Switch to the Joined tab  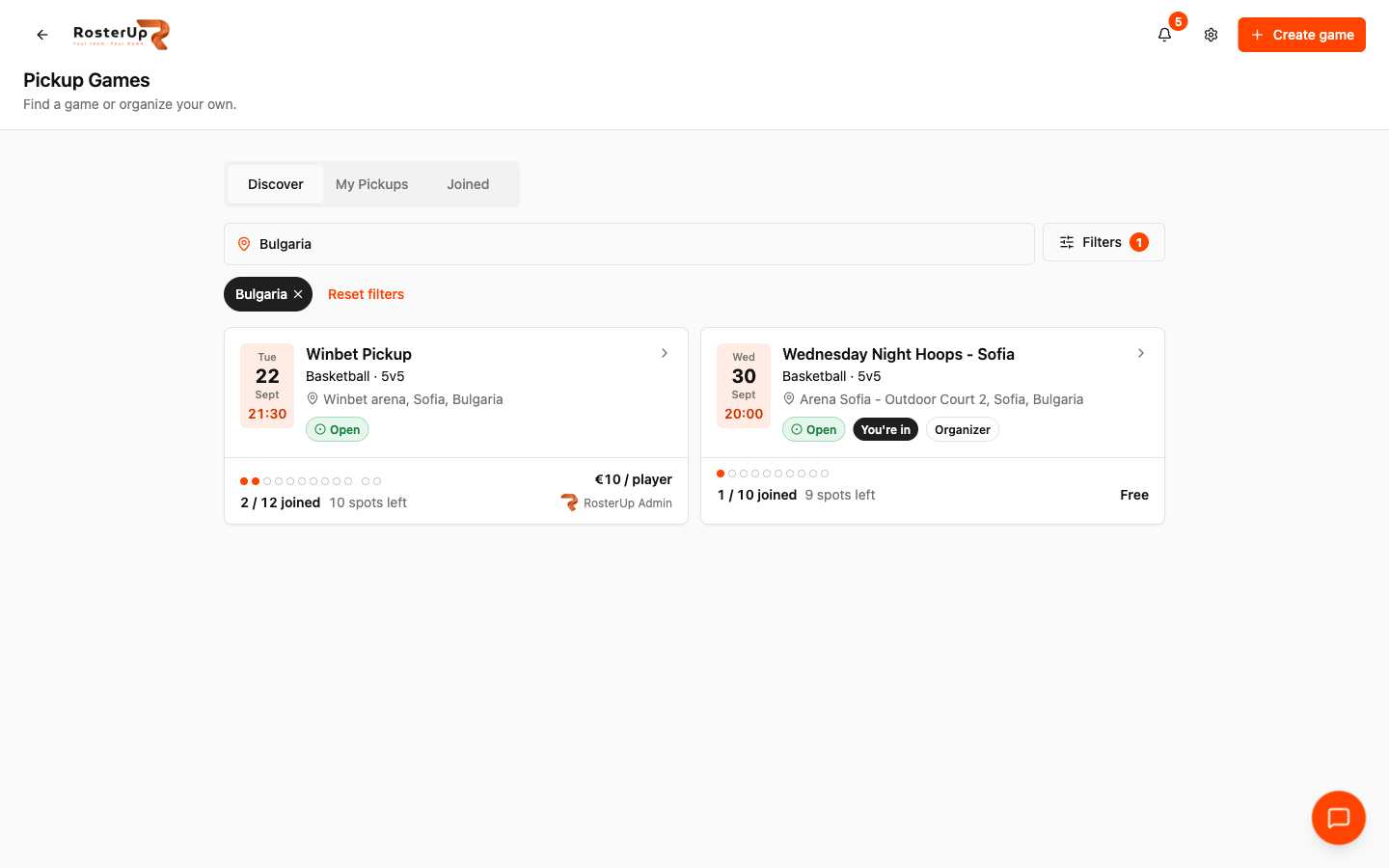pos(468,184)
